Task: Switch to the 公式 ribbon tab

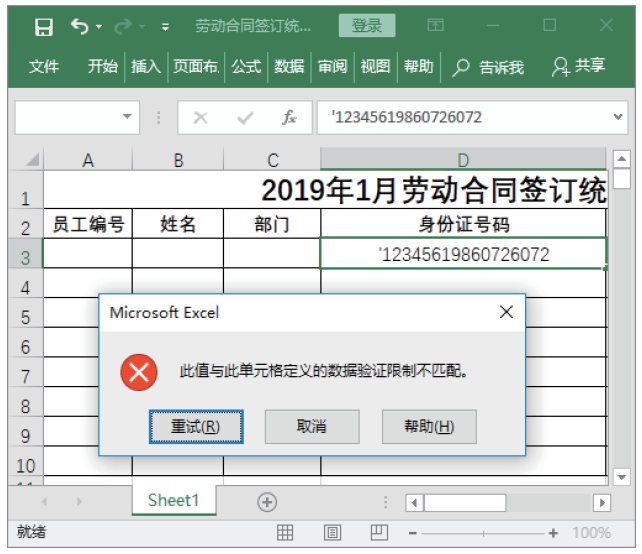Action: 246,66
